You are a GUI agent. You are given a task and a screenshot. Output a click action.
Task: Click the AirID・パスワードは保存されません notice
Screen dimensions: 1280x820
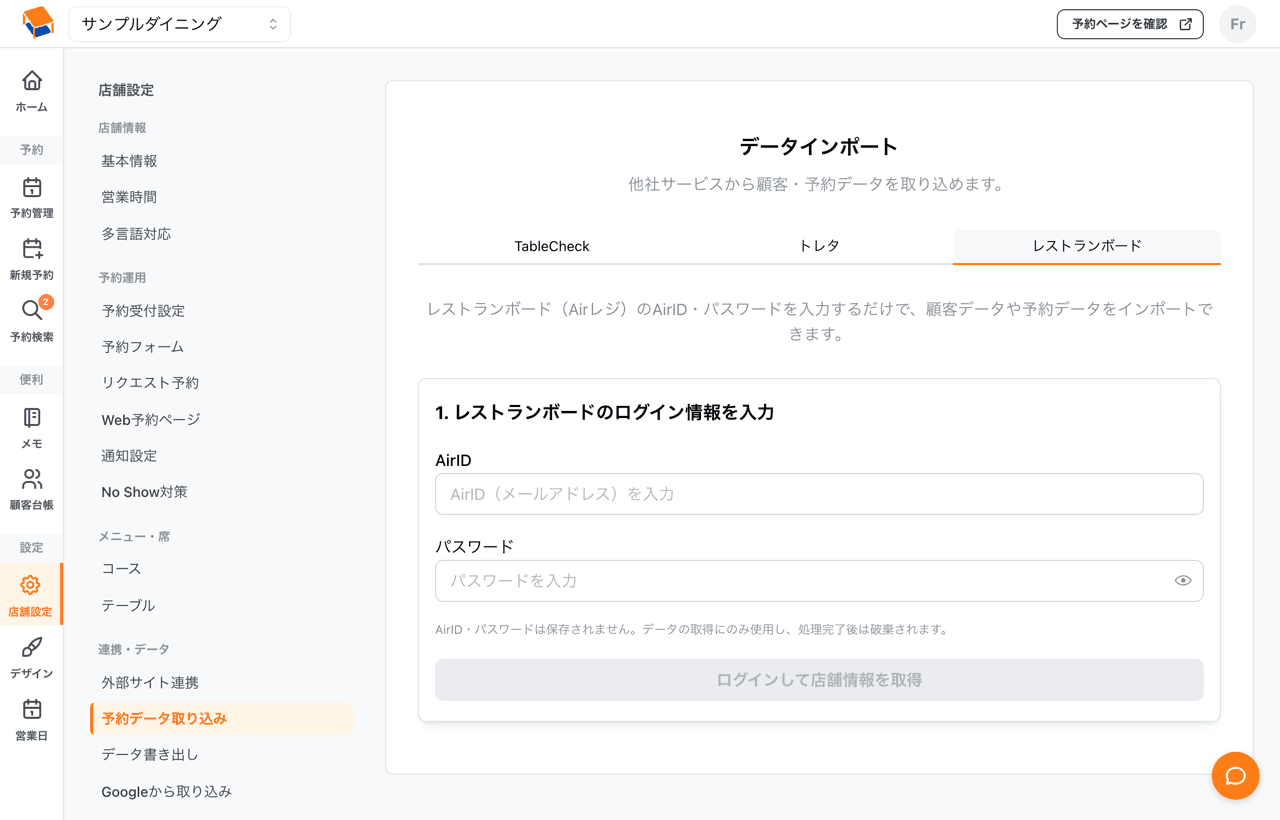click(691, 630)
